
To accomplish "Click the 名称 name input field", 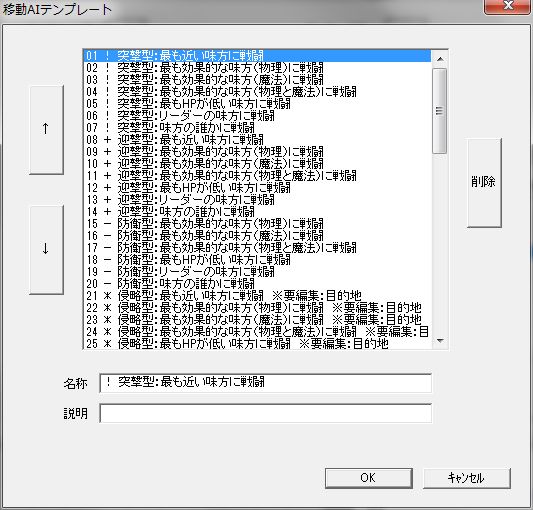I will (265, 383).
